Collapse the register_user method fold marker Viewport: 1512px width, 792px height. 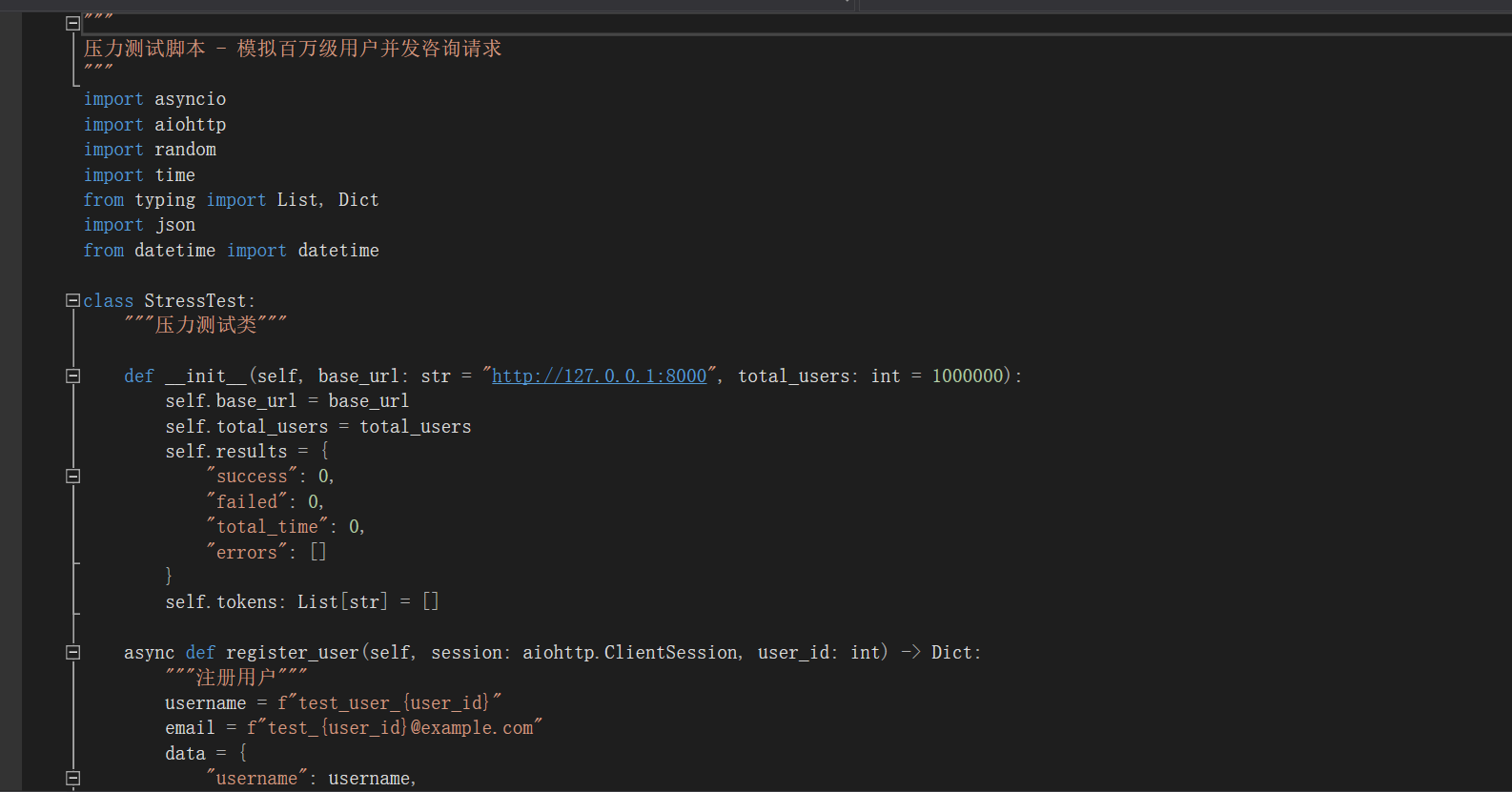click(72, 652)
